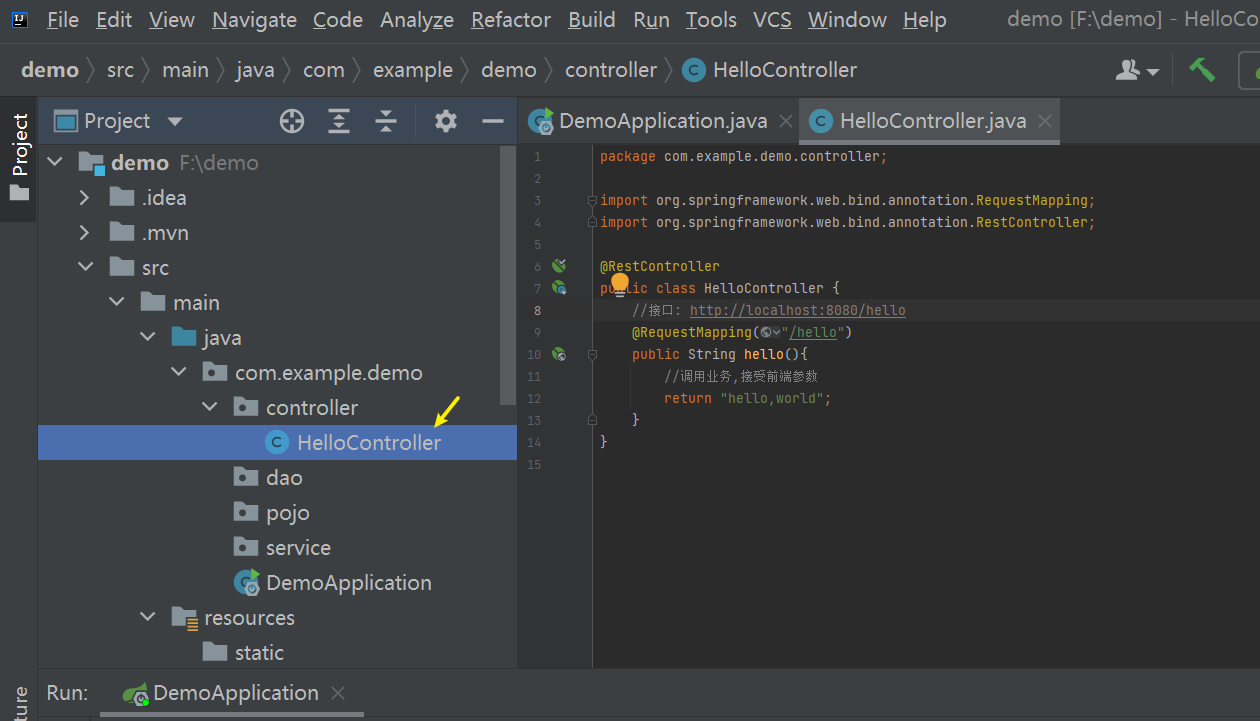Click the yellow lightbulb intention icon

(620, 284)
